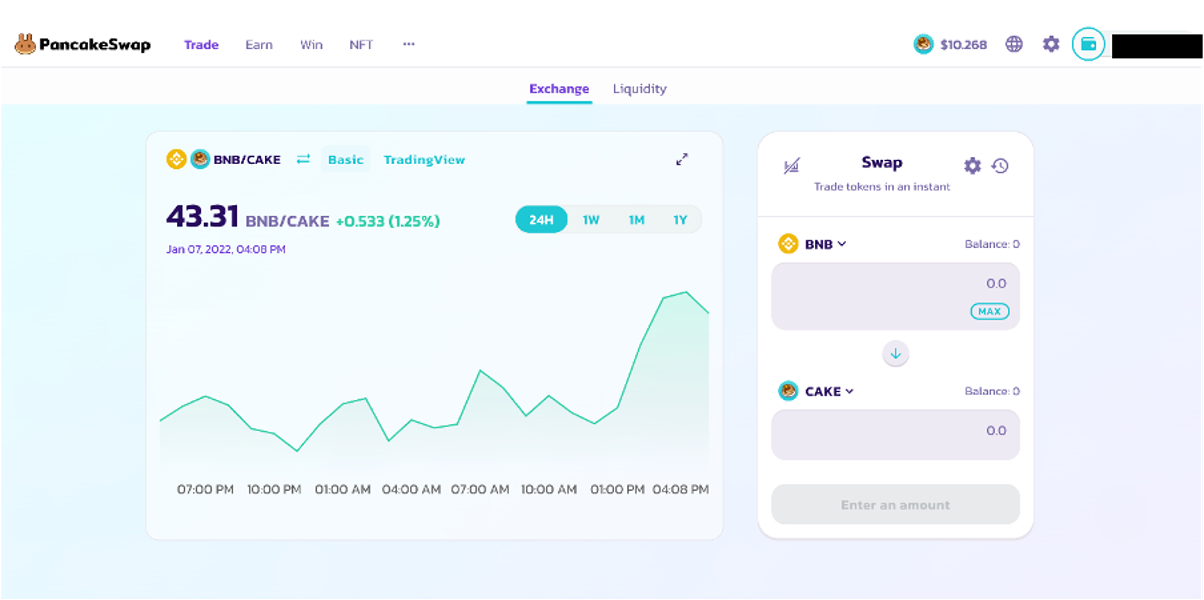Click the MAX button
This screenshot has height=600, width=1204.
[989, 312]
